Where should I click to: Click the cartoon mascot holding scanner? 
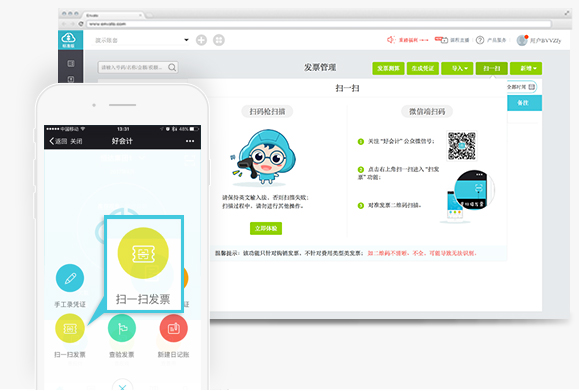263,157
